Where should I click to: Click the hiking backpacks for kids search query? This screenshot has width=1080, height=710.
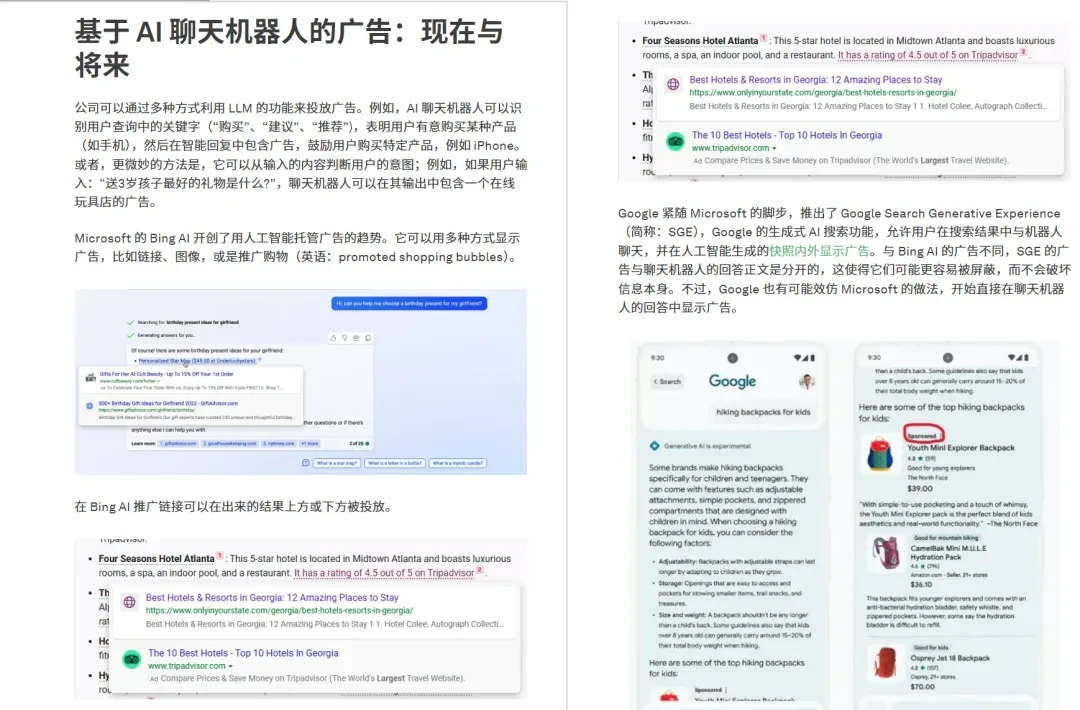763,412
